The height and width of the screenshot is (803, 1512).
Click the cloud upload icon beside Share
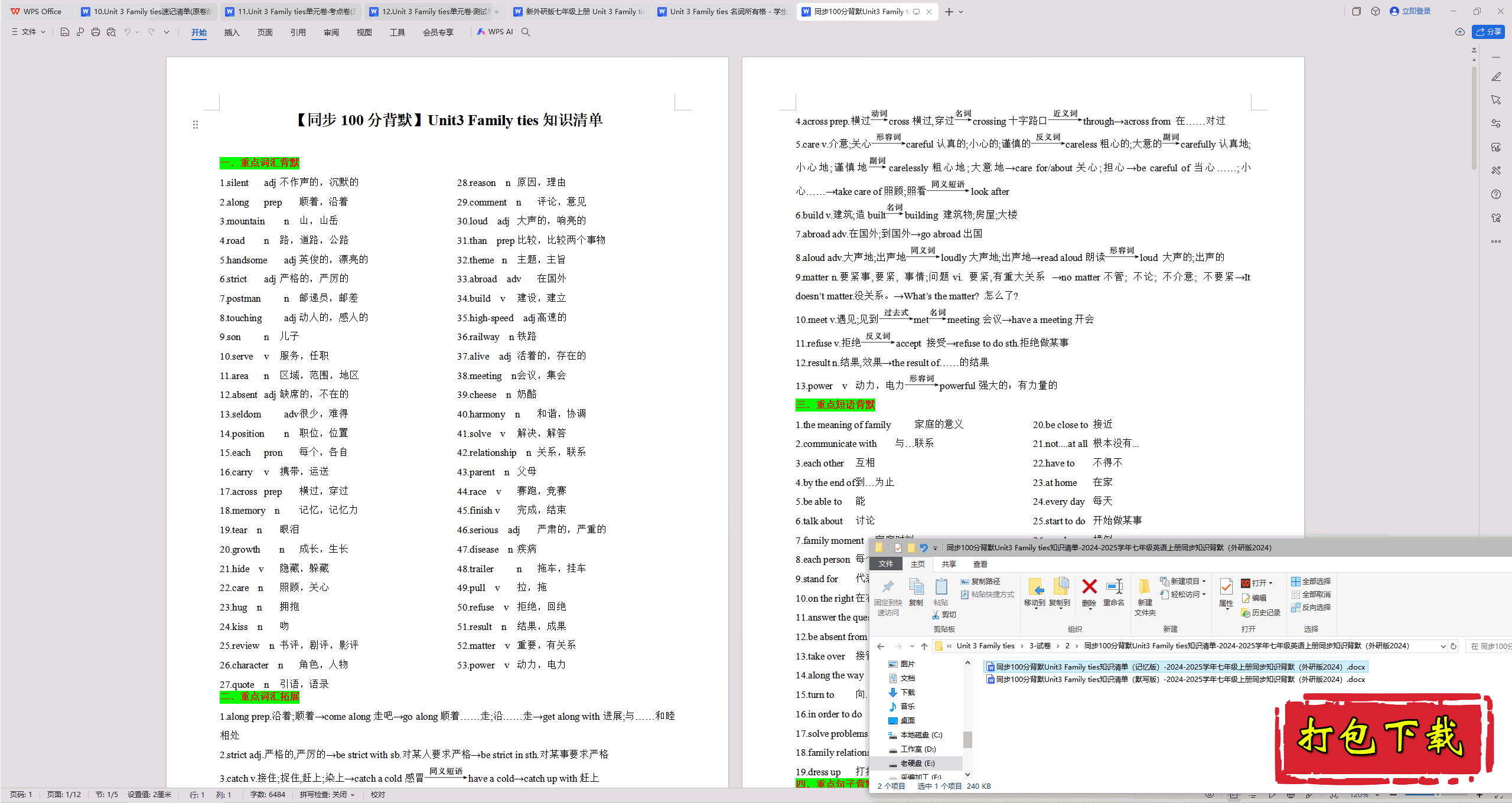pyautogui.click(x=1460, y=32)
